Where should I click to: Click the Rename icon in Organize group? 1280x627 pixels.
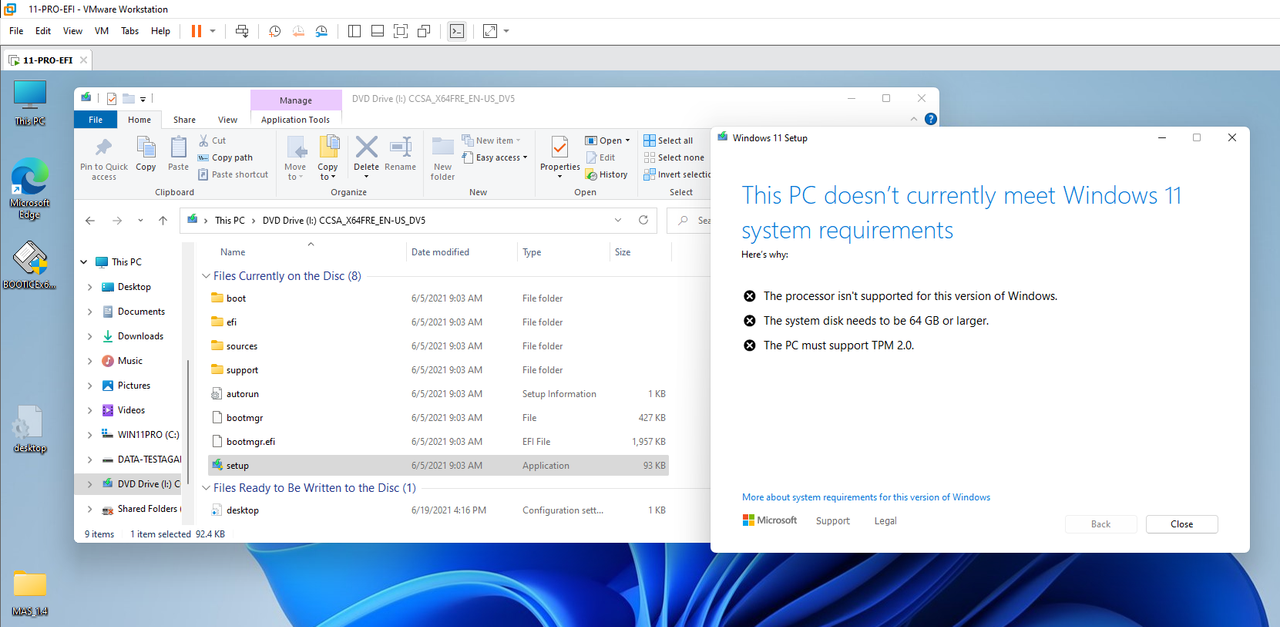[x=400, y=154]
